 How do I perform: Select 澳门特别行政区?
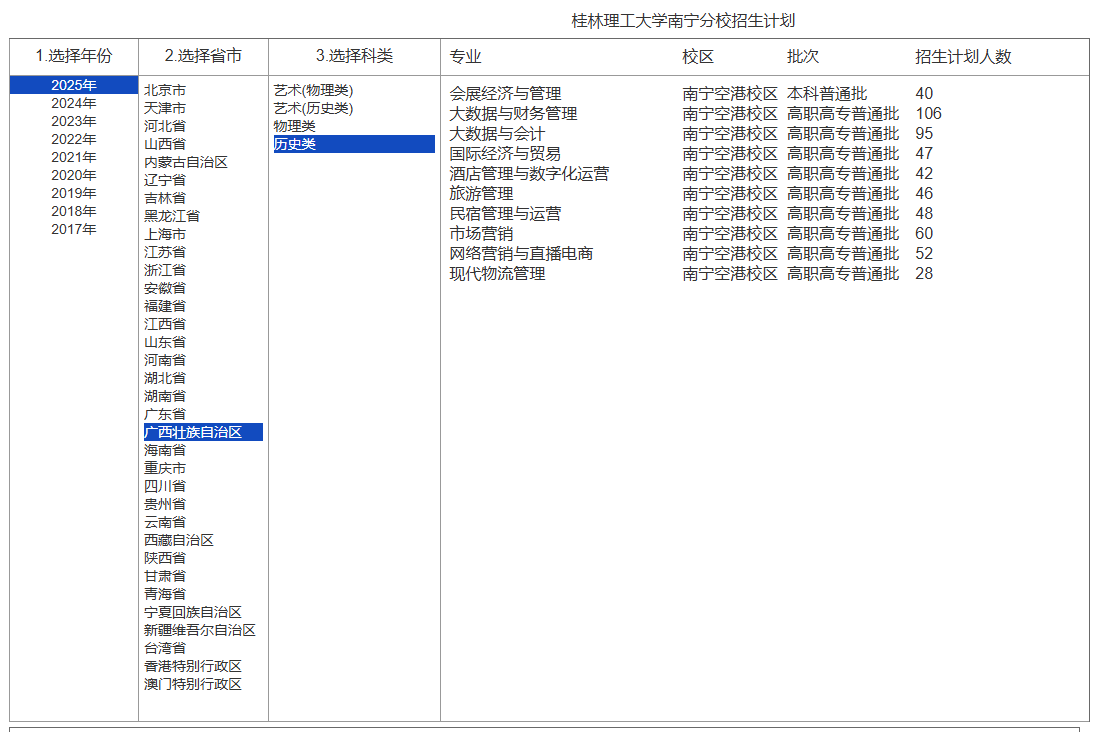(x=193, y=684)
